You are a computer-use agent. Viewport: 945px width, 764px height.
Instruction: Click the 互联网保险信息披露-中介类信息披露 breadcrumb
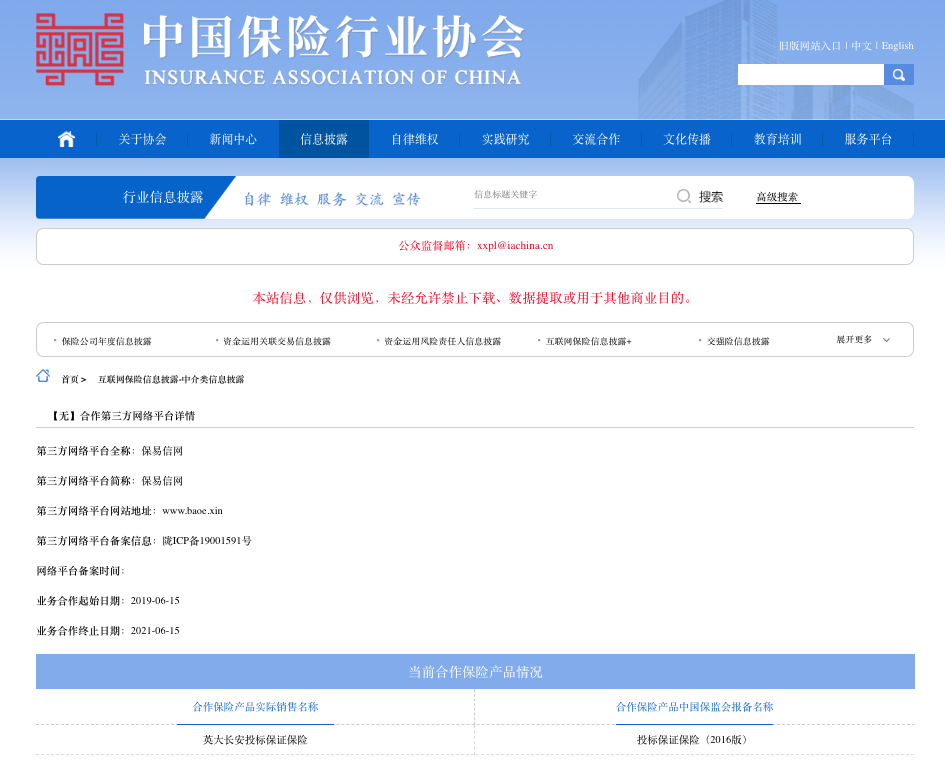coord(171,379)
